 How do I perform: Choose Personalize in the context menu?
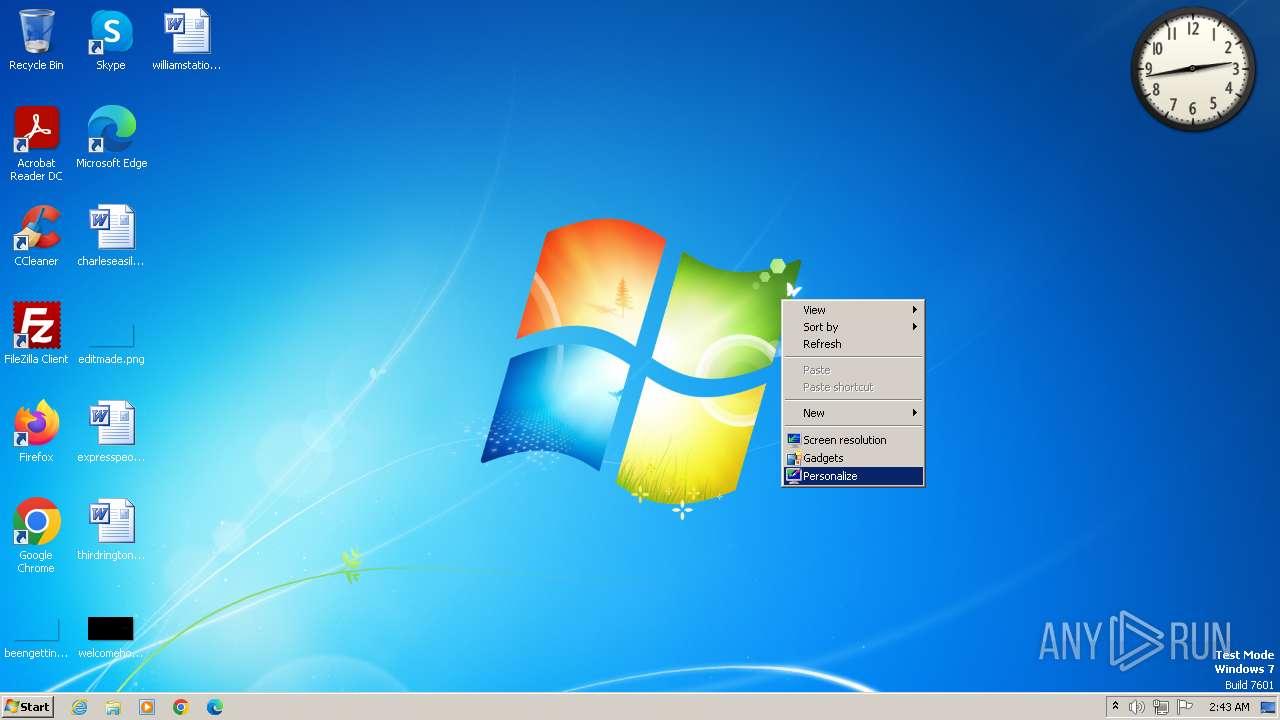click(853, 476)
